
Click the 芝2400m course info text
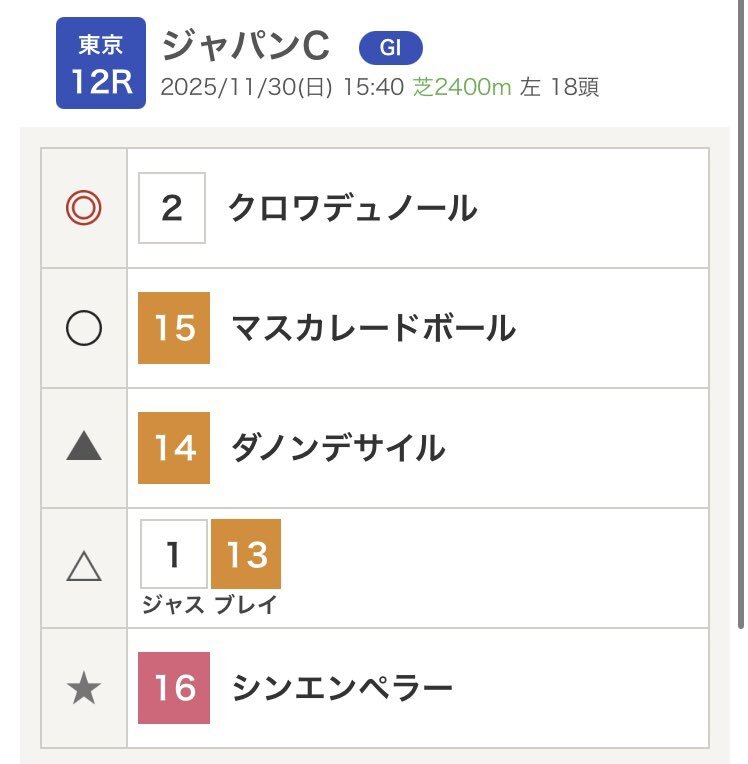click(x=462, y=87)
